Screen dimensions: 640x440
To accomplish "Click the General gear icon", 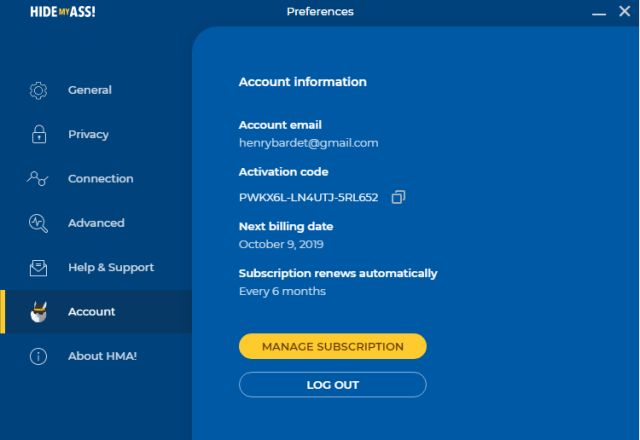I will click(38, 90).
